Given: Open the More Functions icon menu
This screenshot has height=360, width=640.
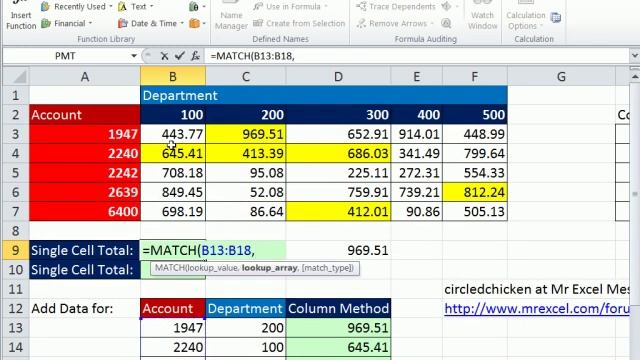Looking at the screenshot, I should (x=197, y=23).
